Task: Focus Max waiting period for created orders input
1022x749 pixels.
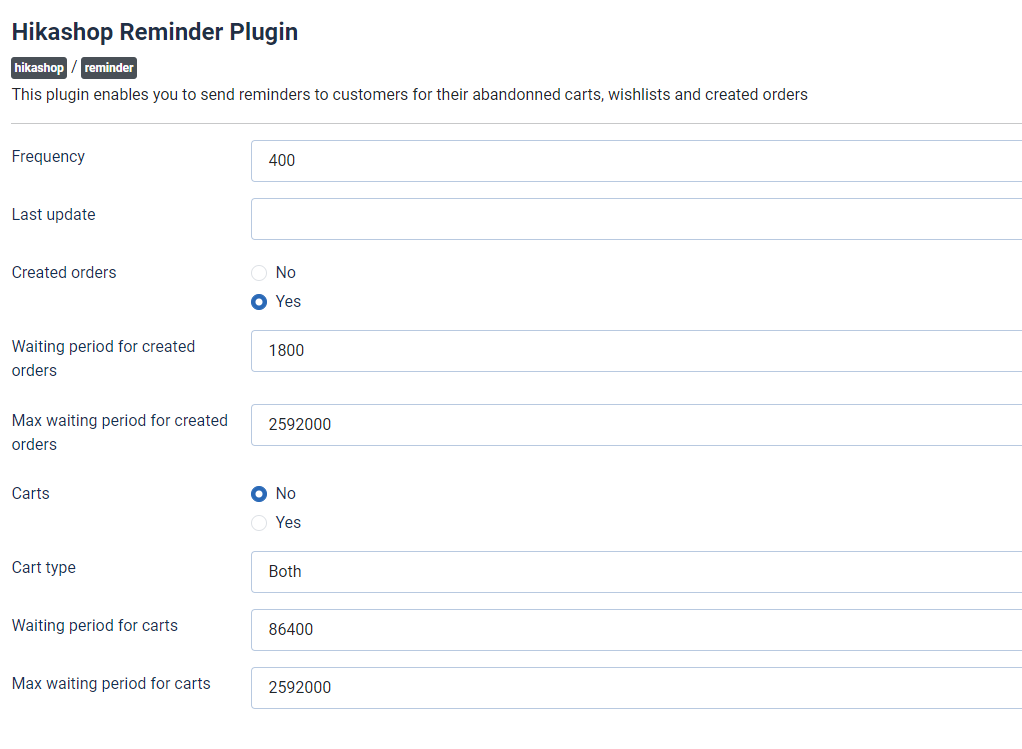Action: [x=636, y=425]
